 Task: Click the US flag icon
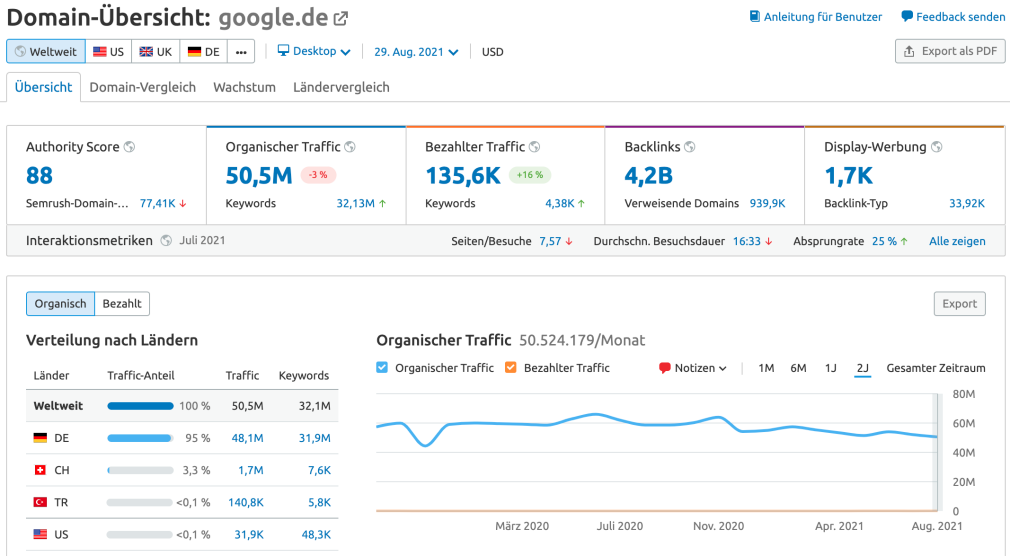click(x=99, y=52)
